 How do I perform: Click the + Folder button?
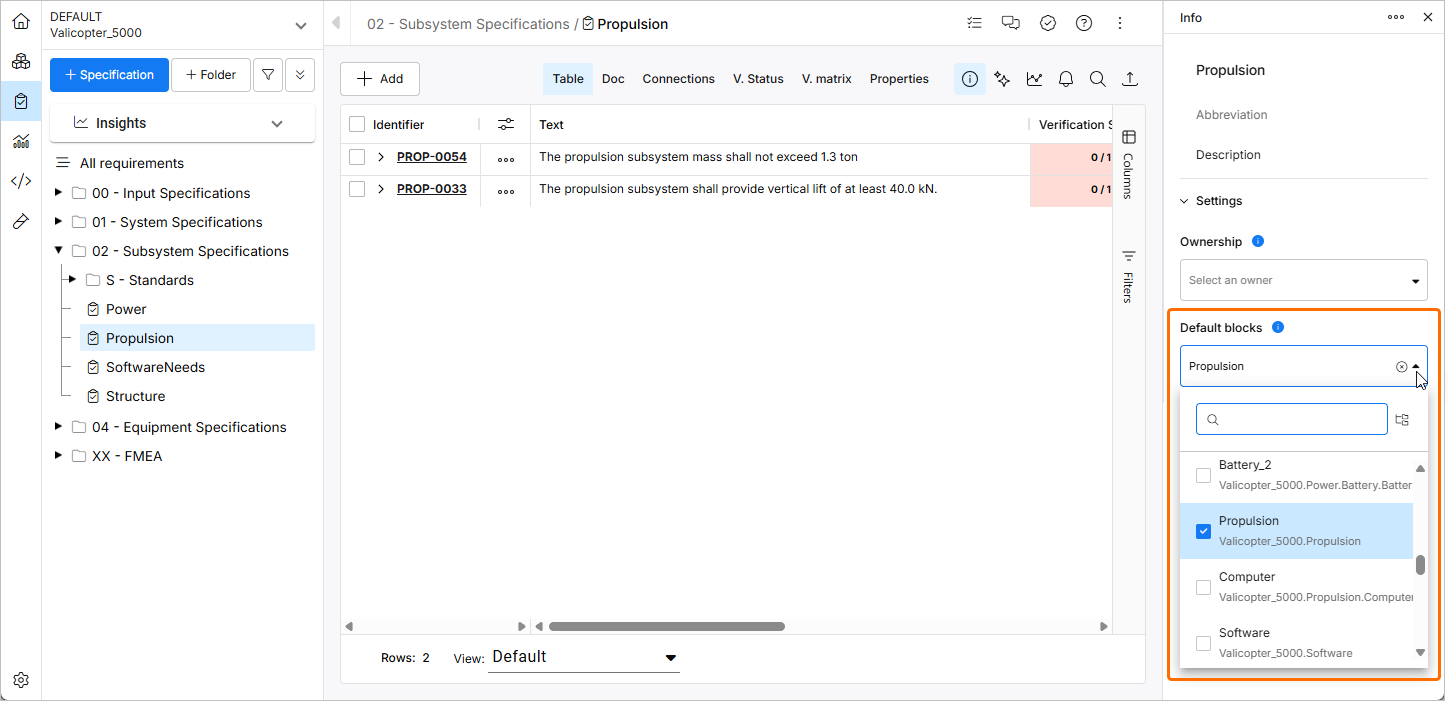211,75
